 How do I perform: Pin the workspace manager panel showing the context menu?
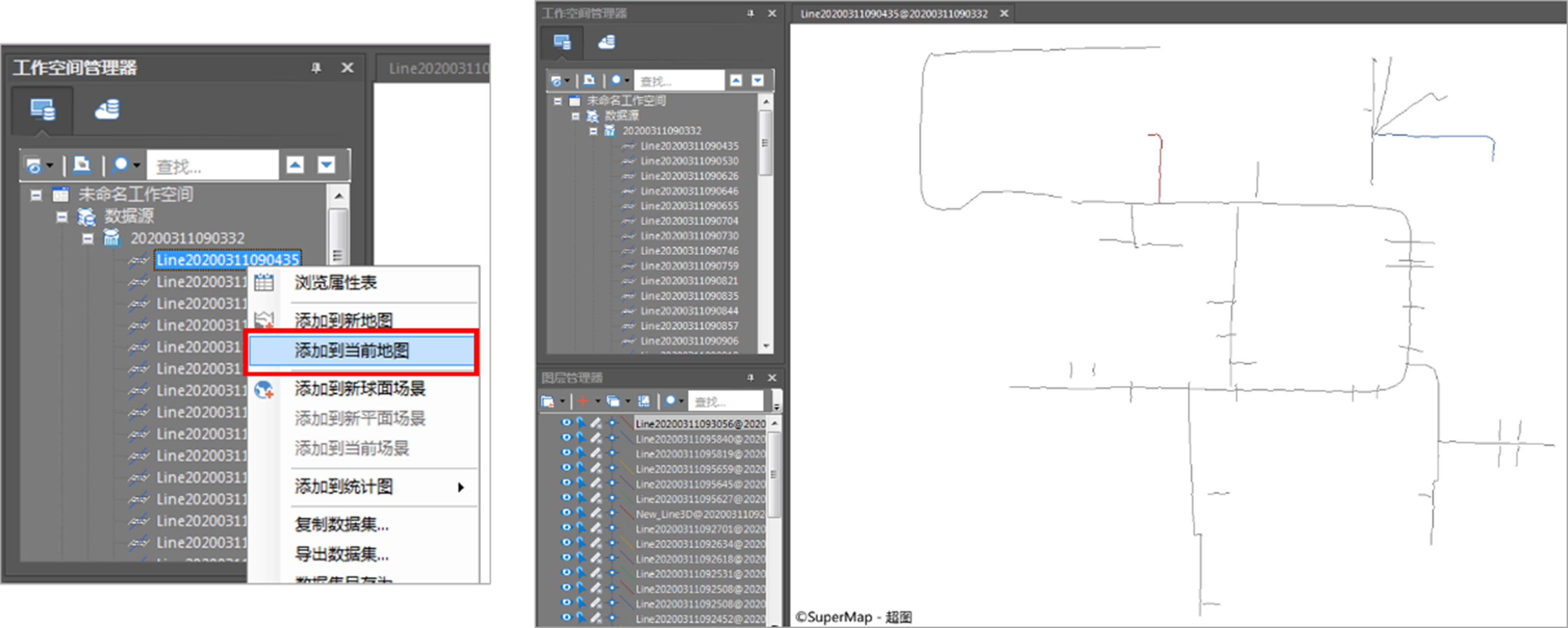point(316,68)
